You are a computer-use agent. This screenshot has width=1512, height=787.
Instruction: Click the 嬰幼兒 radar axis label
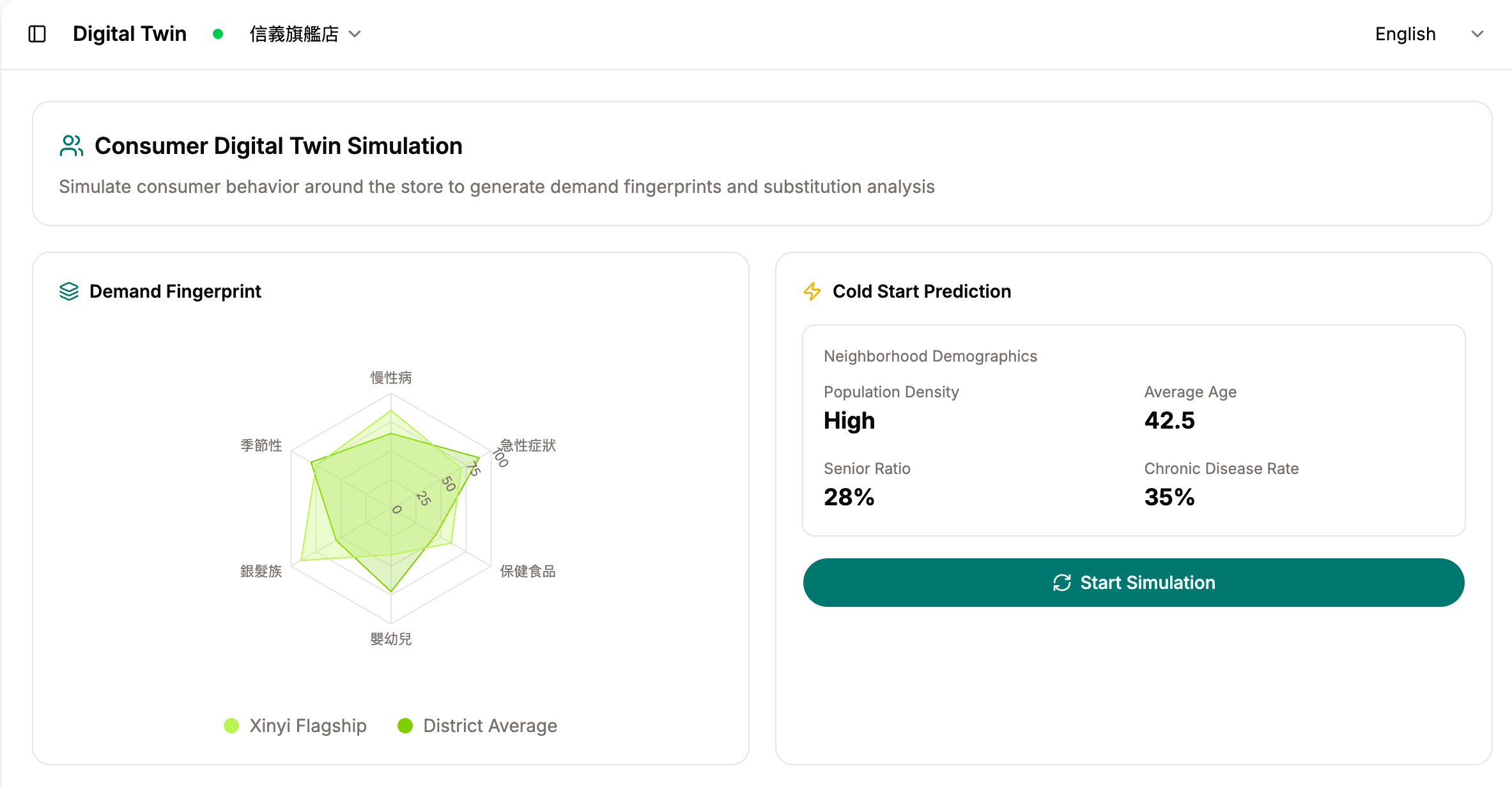tap(391, 639)
